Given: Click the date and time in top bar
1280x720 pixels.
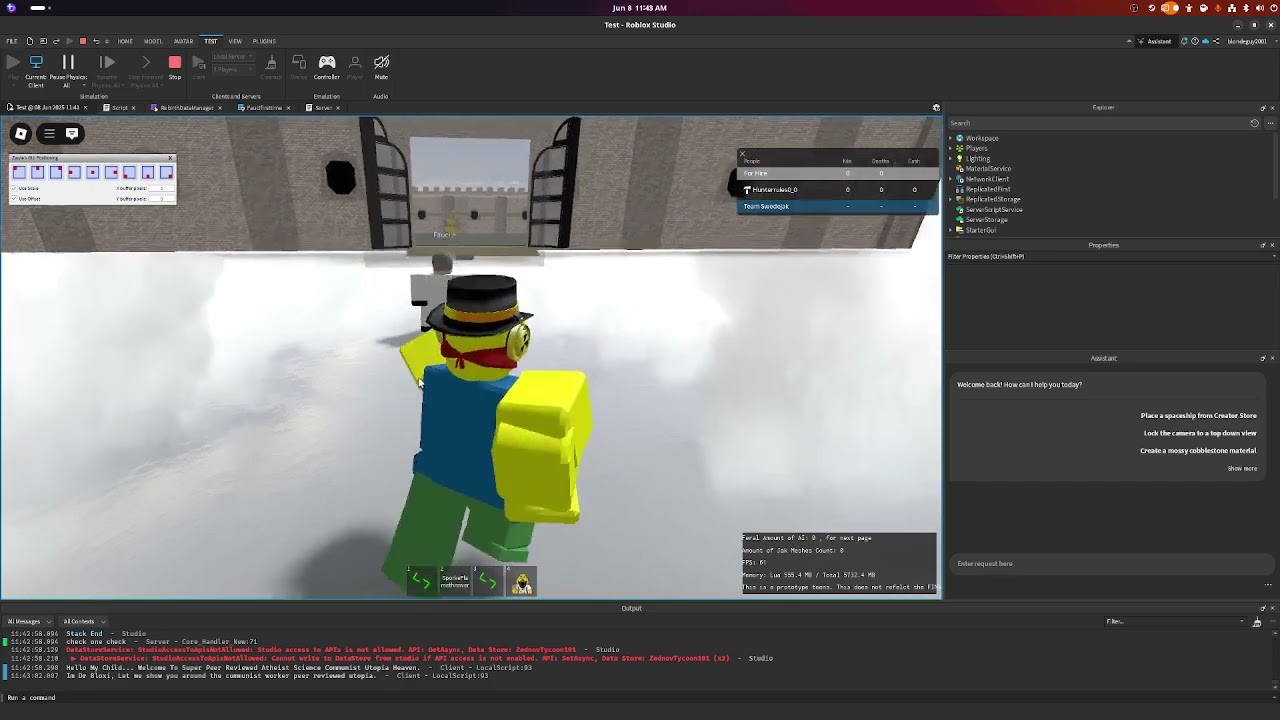Looking at the screenshot, I should click(639, 8).
